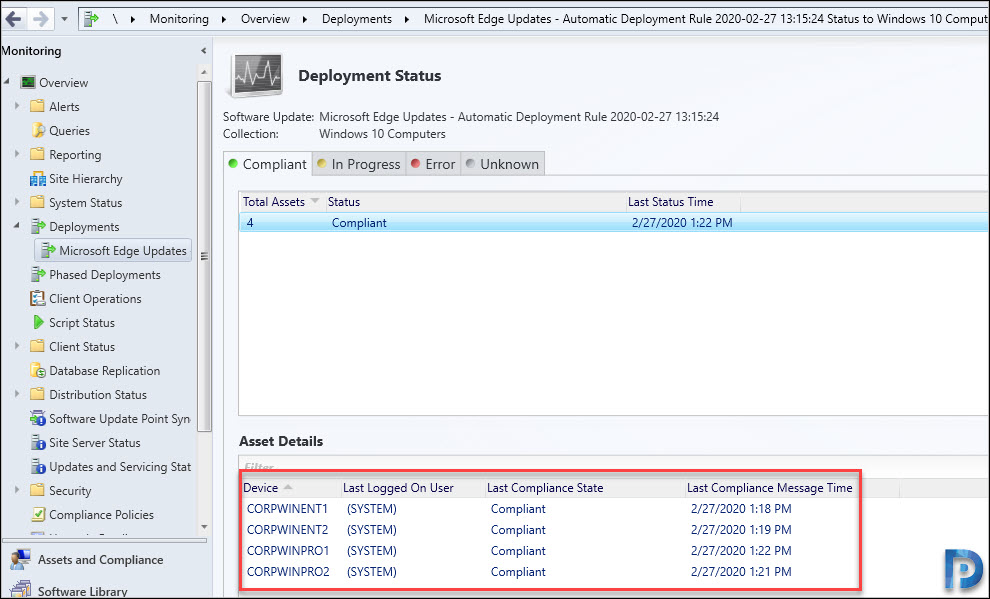Click the Client Status folder icon

pos(37,346)
